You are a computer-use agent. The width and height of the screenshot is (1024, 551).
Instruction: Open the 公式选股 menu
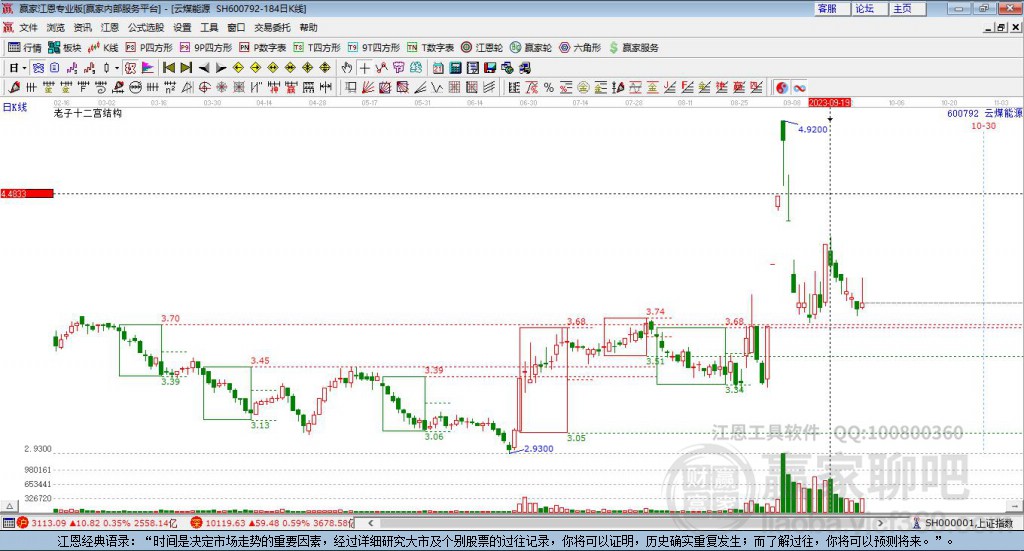pyautogui.click(x=146, y=27)
